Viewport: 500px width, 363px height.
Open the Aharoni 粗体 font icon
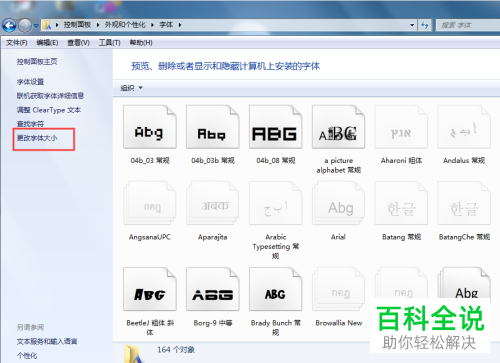(401, 127)
